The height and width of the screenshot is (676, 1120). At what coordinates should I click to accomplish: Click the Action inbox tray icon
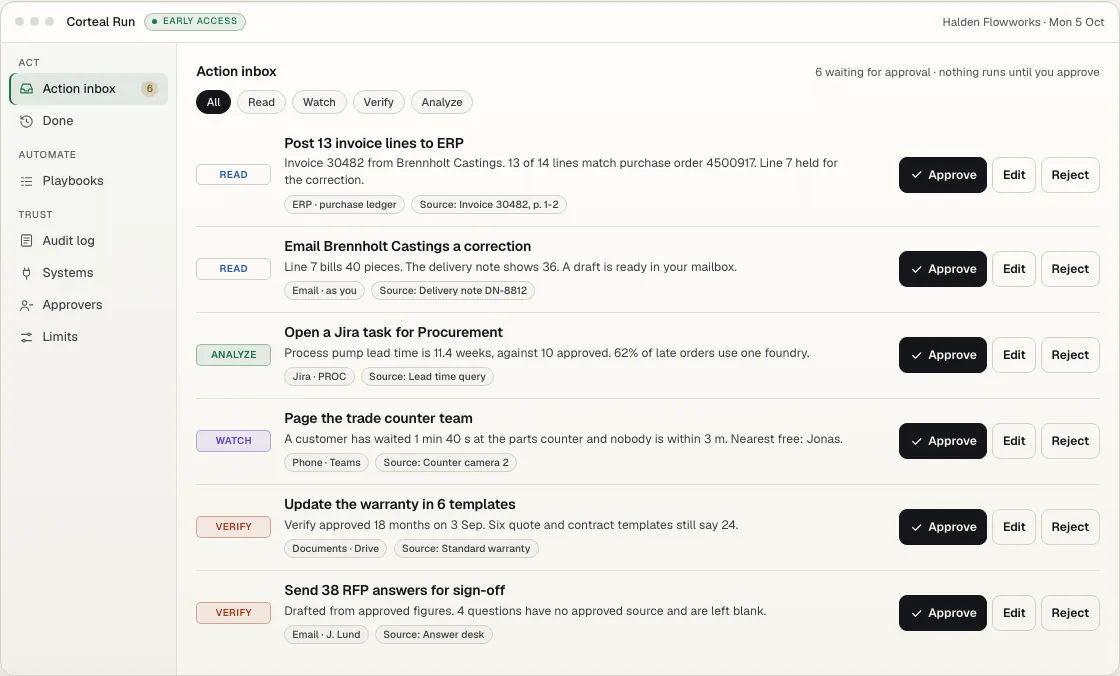tap(26, 89)
